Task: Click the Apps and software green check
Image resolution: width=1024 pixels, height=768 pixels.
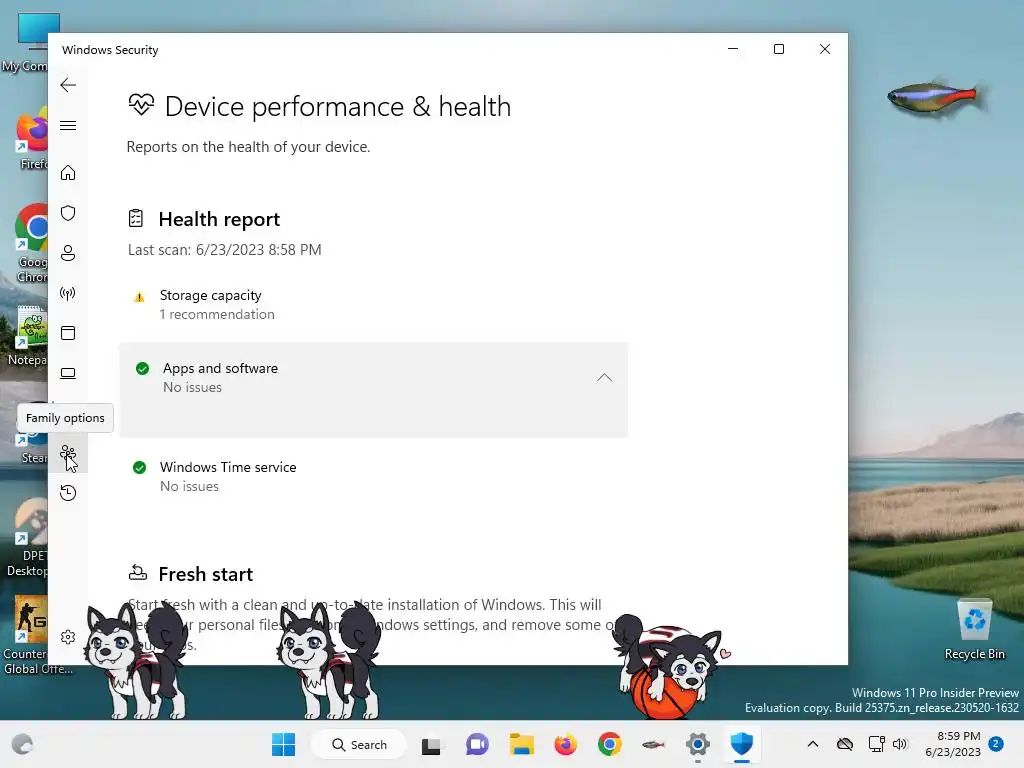Action: tap(142, 368)
